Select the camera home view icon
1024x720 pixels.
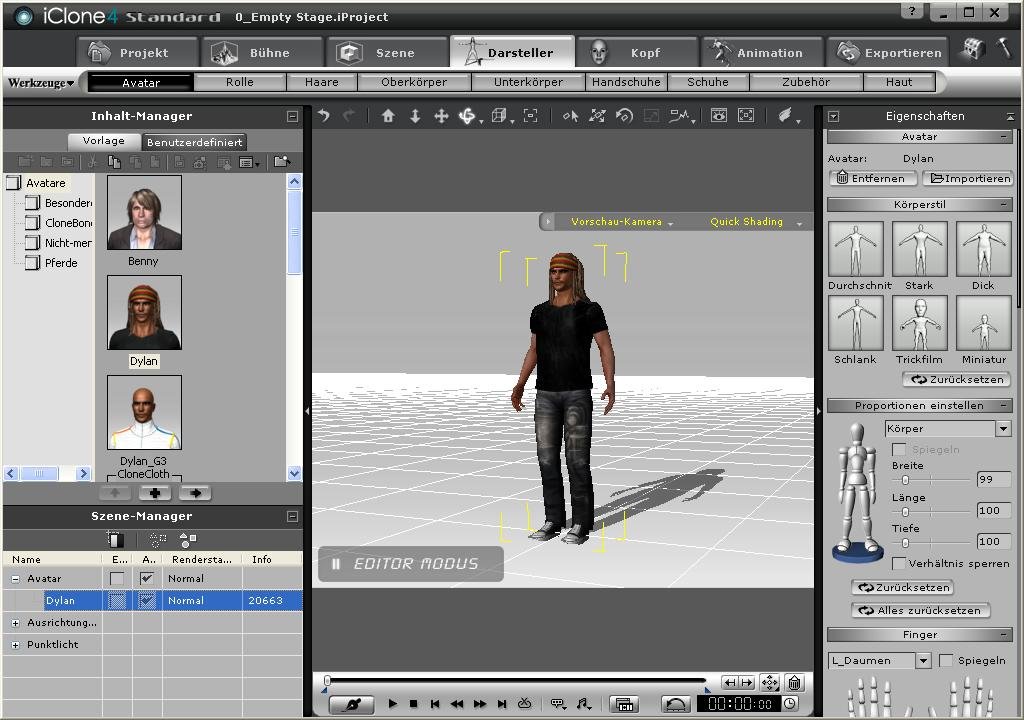coord(388,116)
